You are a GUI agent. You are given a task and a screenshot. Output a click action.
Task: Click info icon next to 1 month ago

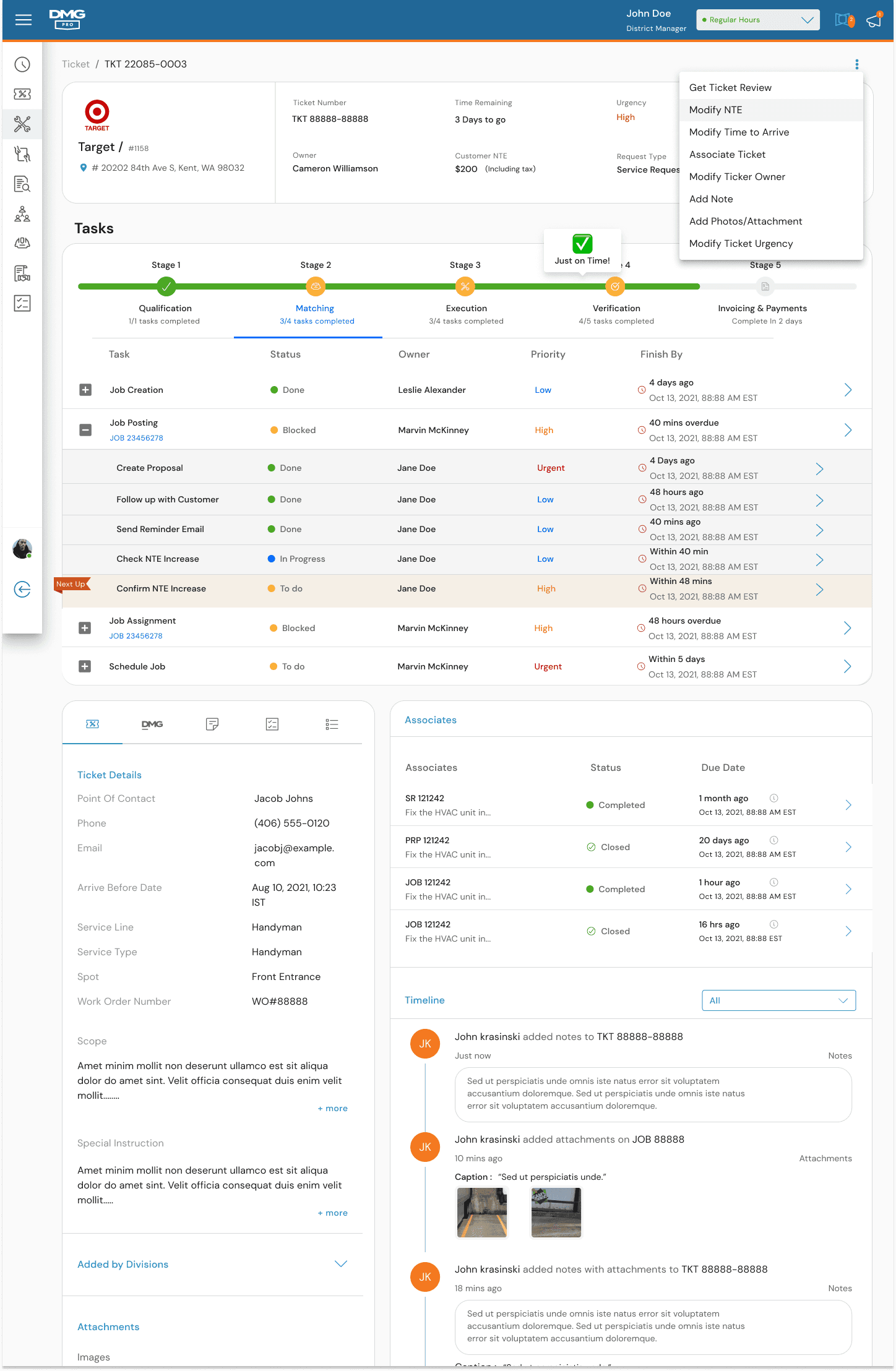click(774, 798)
